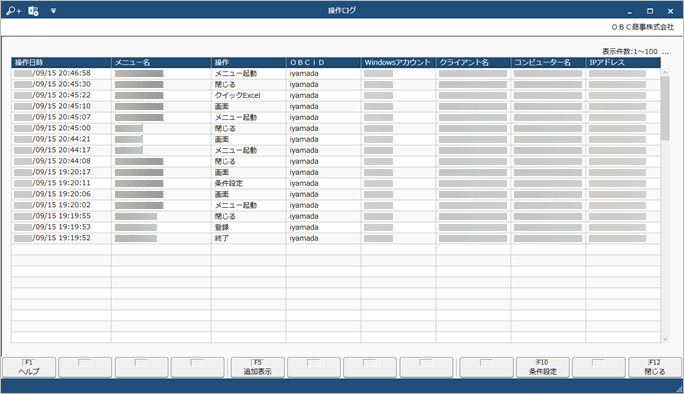Select the row dated 09/15 20:46:58

[x=336, y=73]
